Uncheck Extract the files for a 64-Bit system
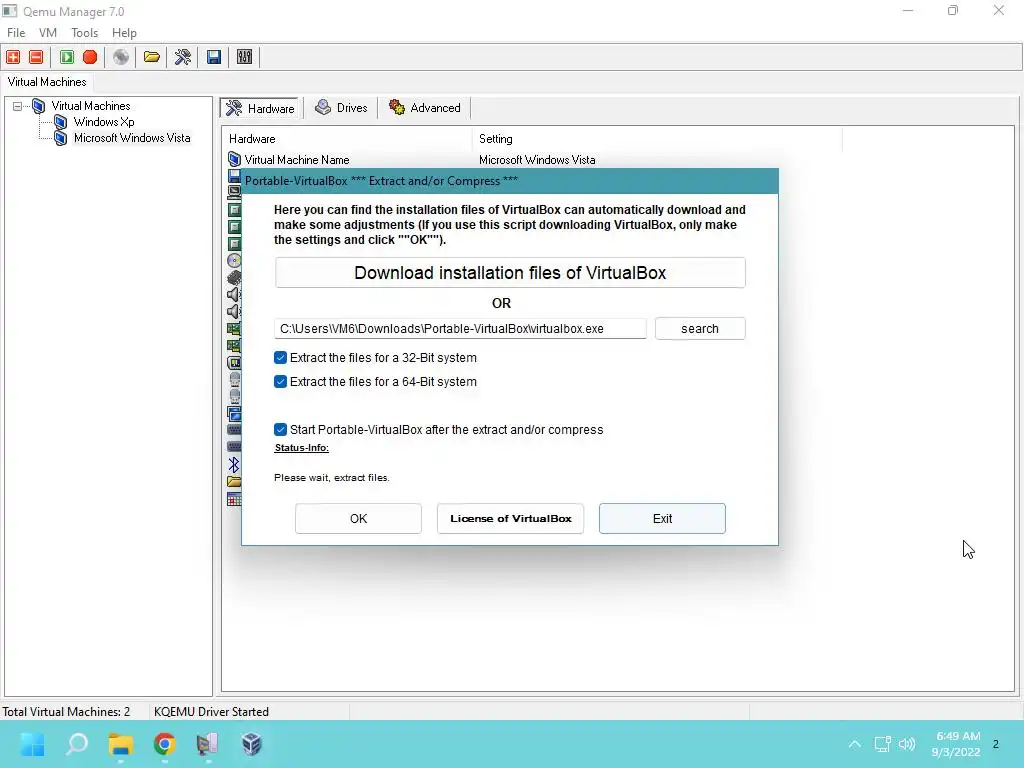Screen dimensions: 1024x768 click(280, 381)
